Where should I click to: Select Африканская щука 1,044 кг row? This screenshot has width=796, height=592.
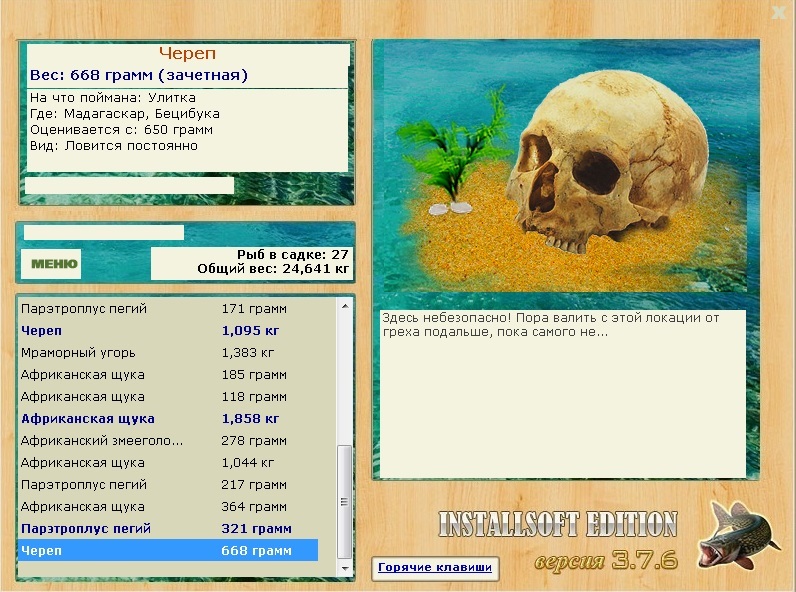168,463
